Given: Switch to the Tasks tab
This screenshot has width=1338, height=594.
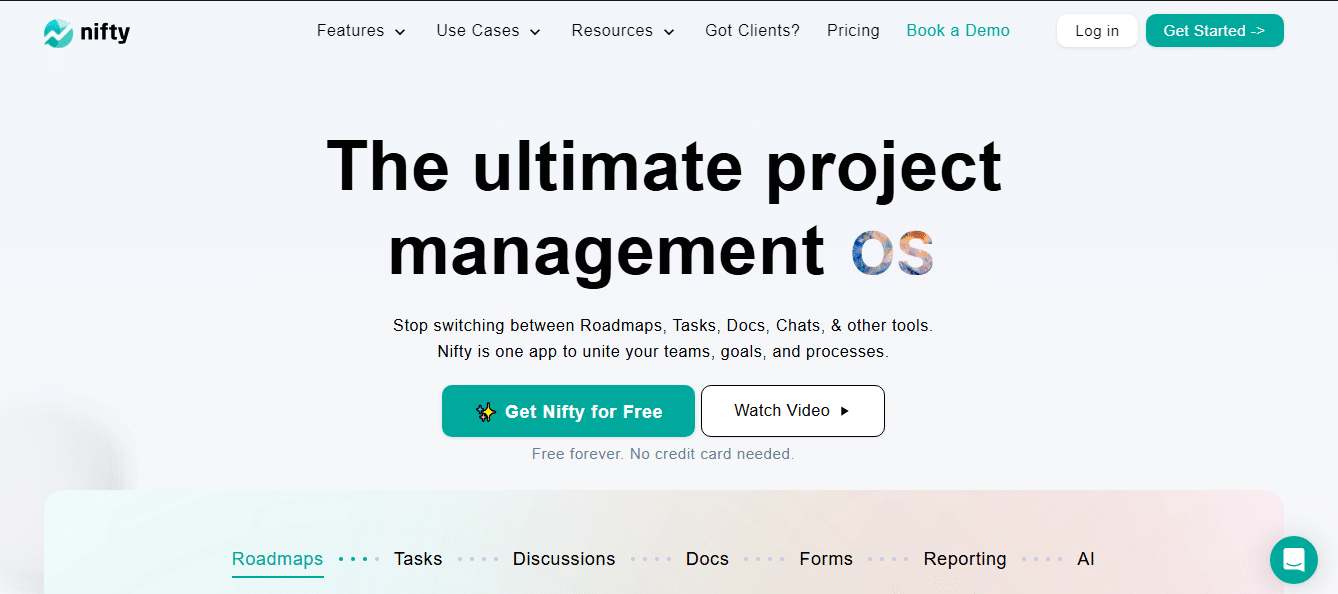Looking at the screenshot, I should (418, 559).
